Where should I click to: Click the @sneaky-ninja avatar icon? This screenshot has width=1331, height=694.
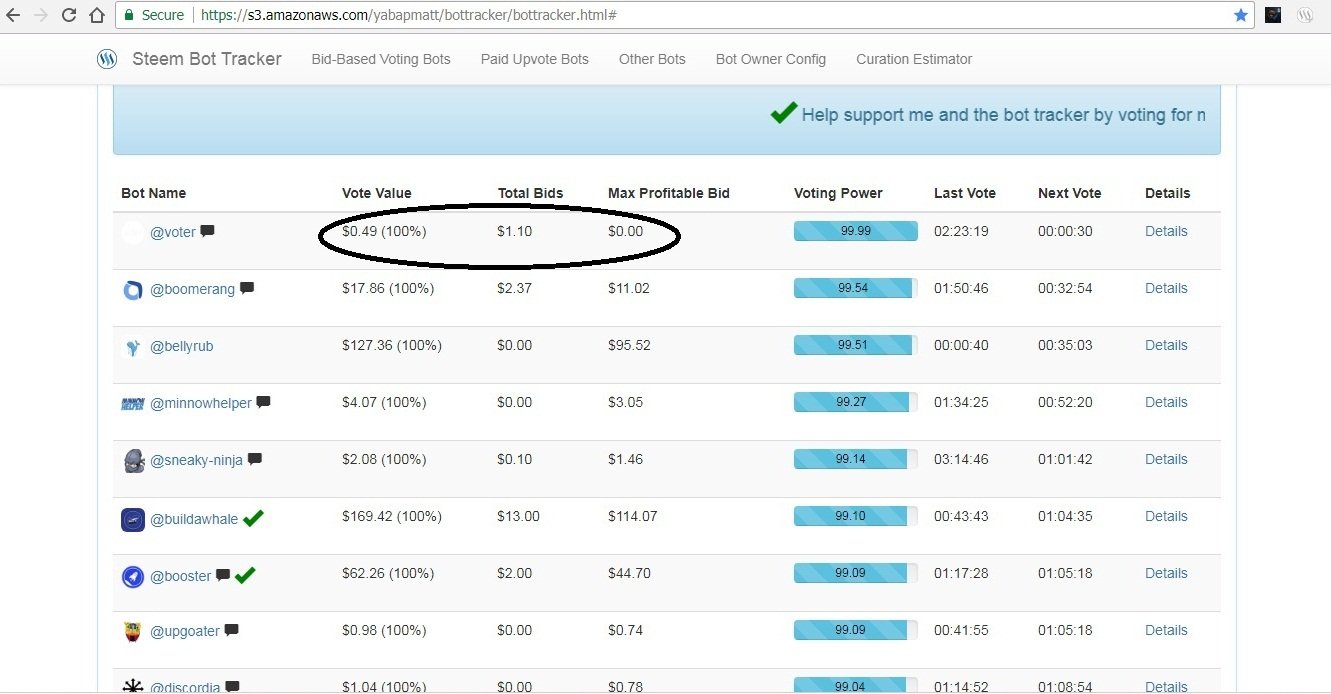point(133,461)
